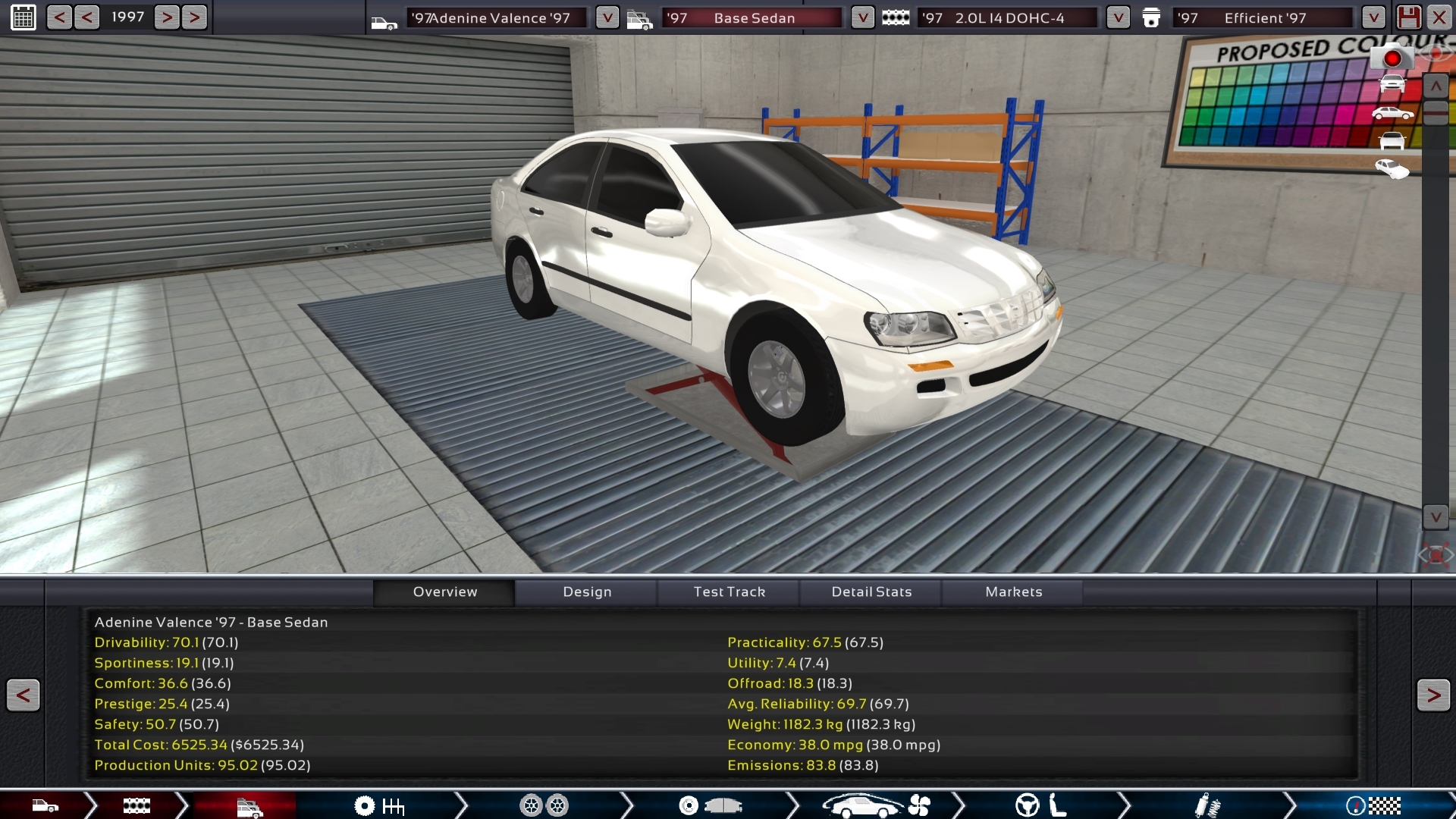Save the car design with floppy icon
Viewport: 1456px width, 819px height.
[1408, 17]
